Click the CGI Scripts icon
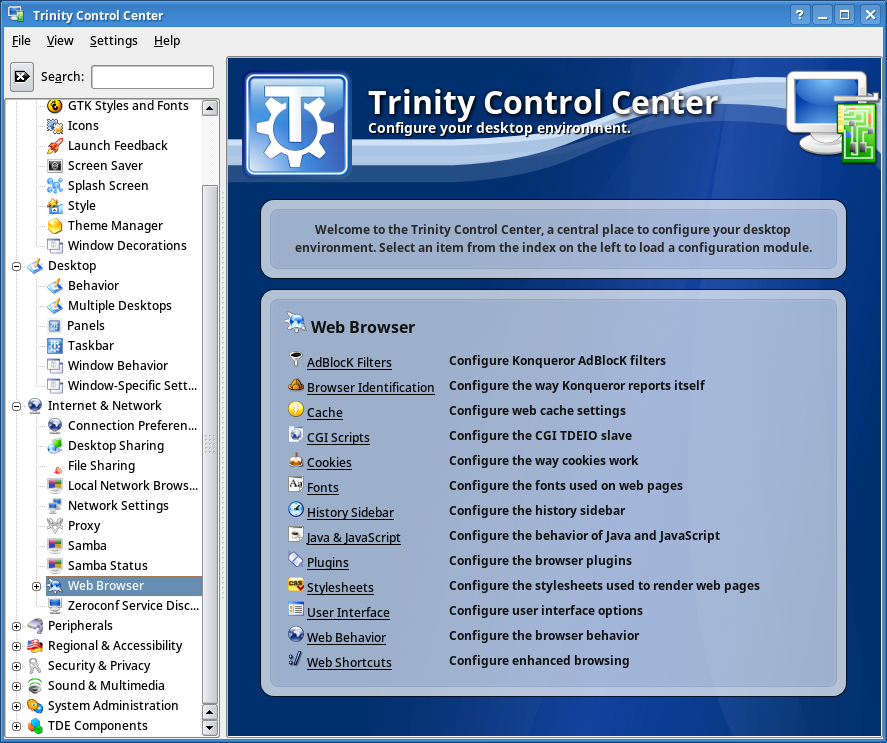887x743 pixels. tap(295, 435)
